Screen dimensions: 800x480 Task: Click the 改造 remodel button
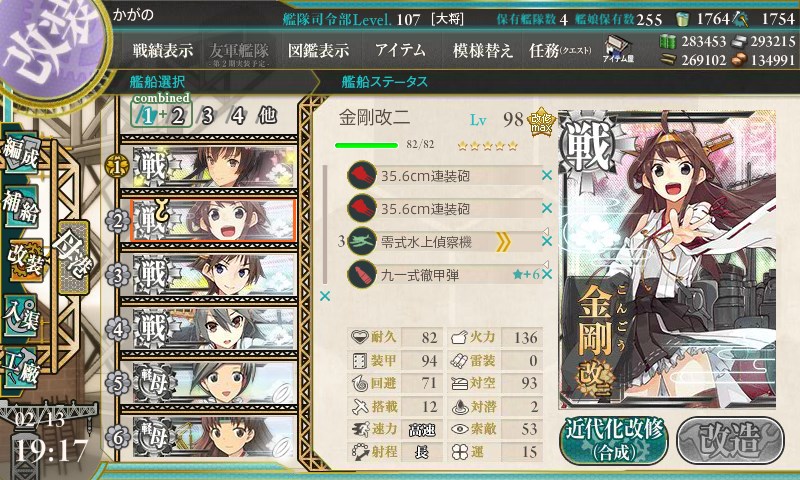[730, 440]
